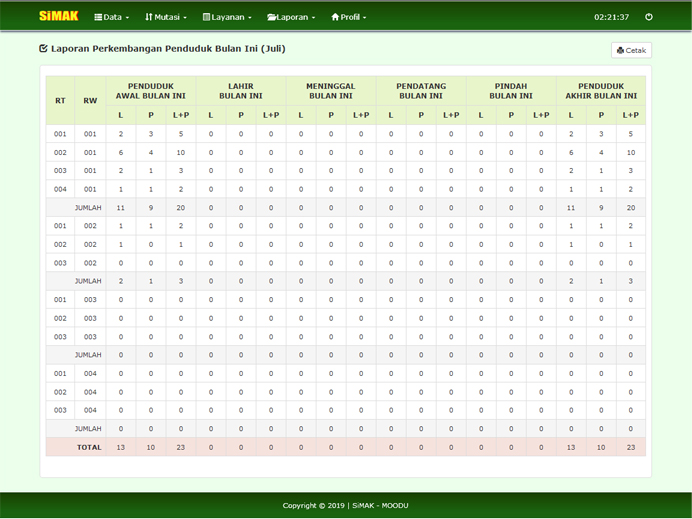692x519 pixels.
Task: Click the folder icon beside Laporan
Action: point(271,17)
